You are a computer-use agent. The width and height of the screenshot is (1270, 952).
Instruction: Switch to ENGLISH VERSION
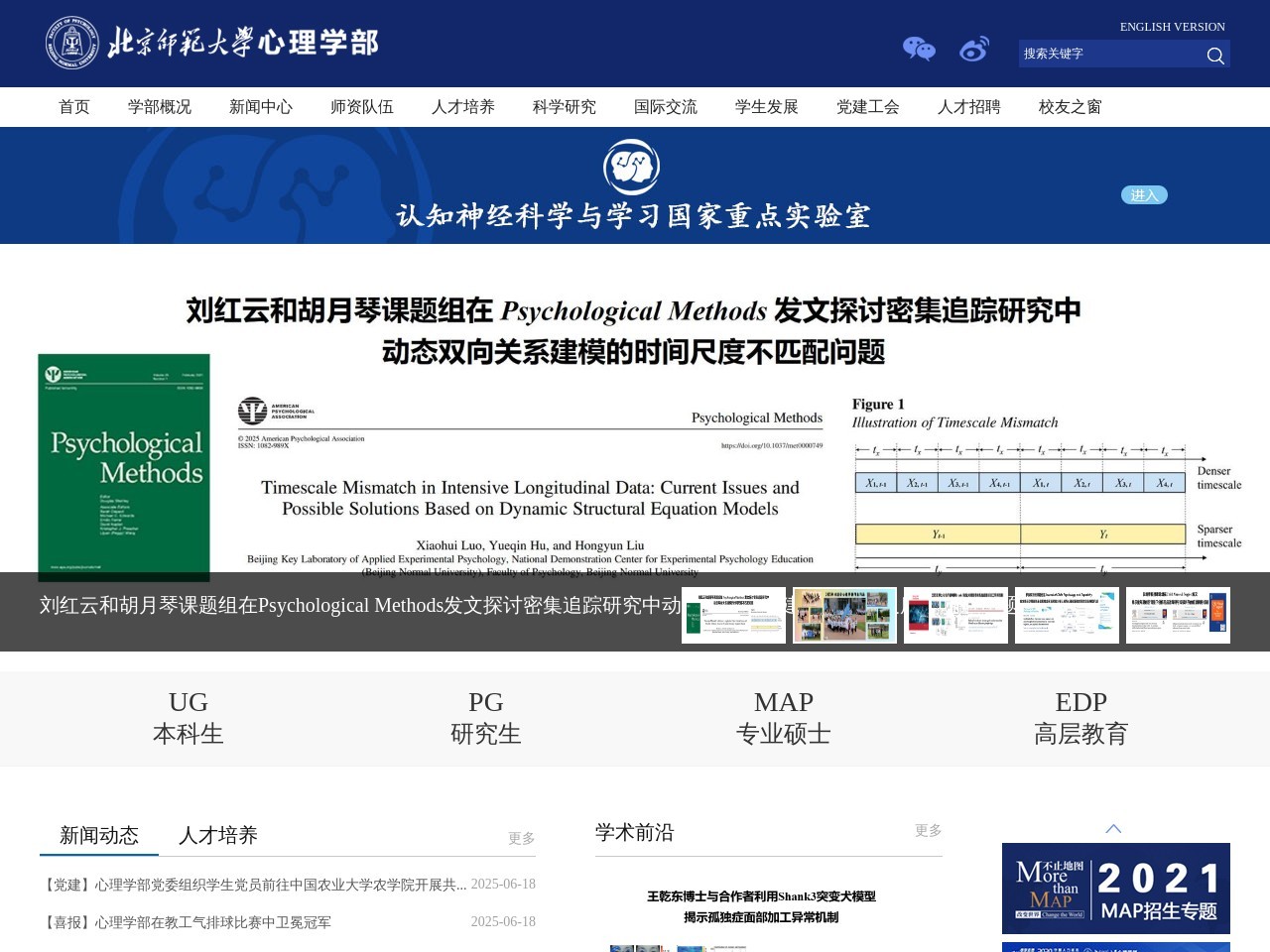point(1172,27)
